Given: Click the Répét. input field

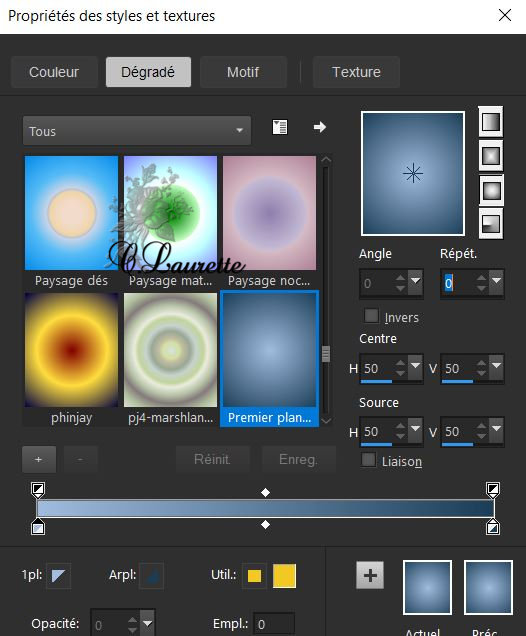Looking at the screenshot, I should pyautogui.click(x=458, y=283).
